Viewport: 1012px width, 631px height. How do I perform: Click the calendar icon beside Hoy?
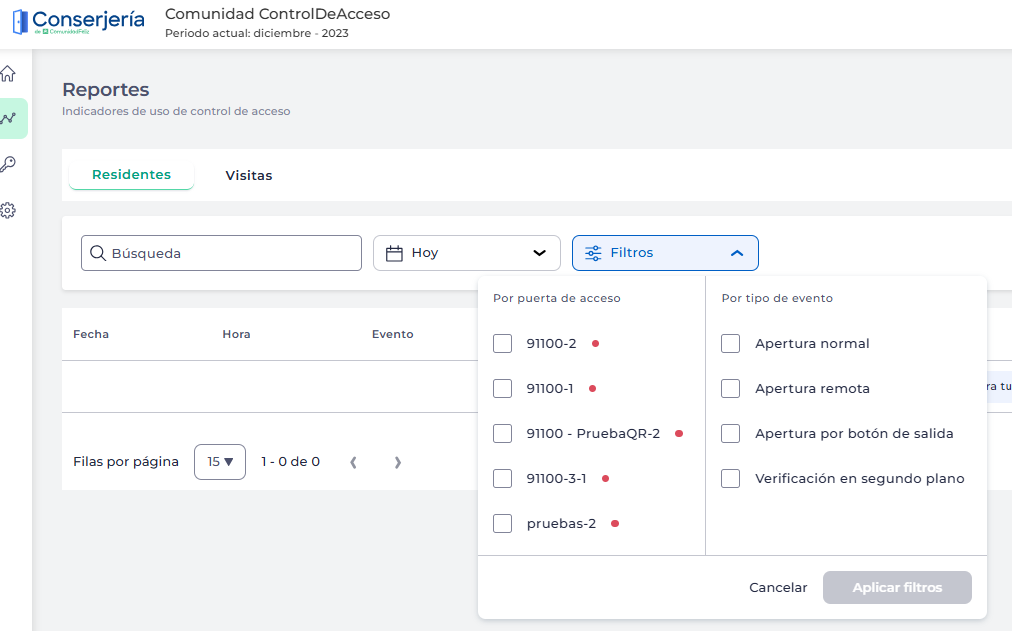(395, 253)
